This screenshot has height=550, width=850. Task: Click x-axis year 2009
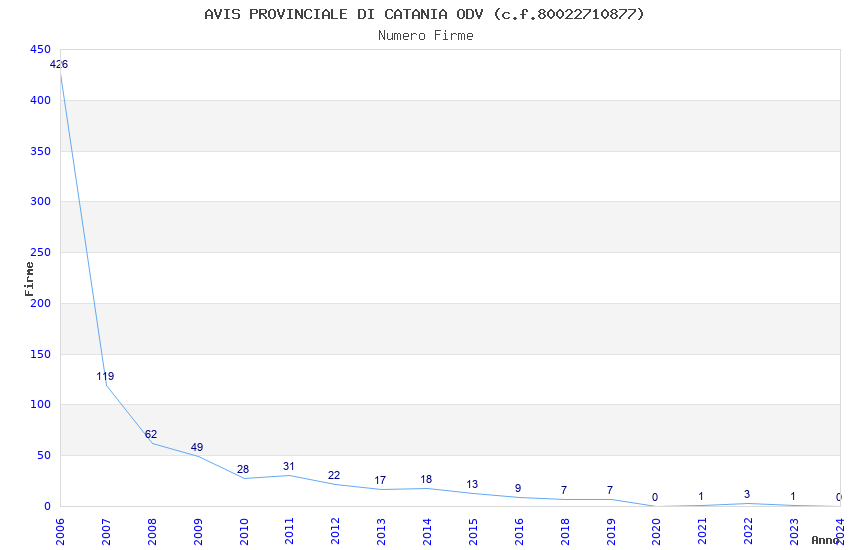point(198,532)
